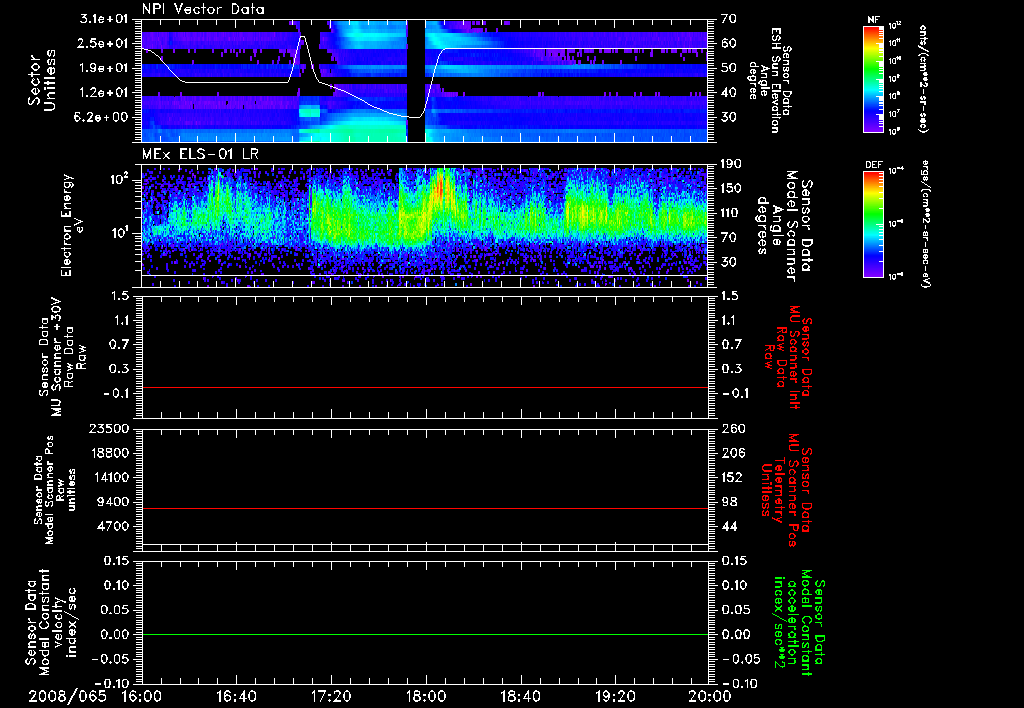Click the 19:20 time tick label
This screenshot has height=708, width=1024.
pos(615,696)
